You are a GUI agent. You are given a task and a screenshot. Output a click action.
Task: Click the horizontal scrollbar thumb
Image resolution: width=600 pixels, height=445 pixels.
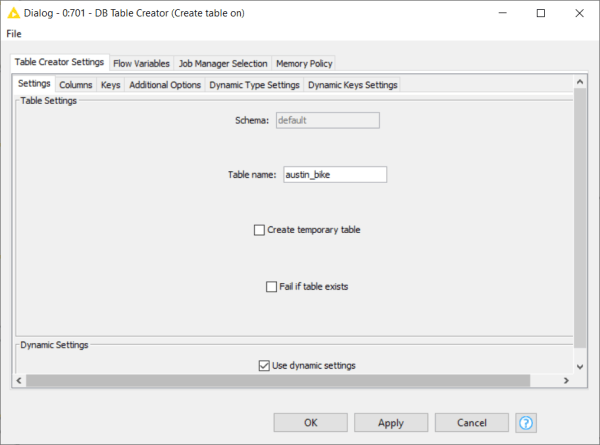(278, 381)
